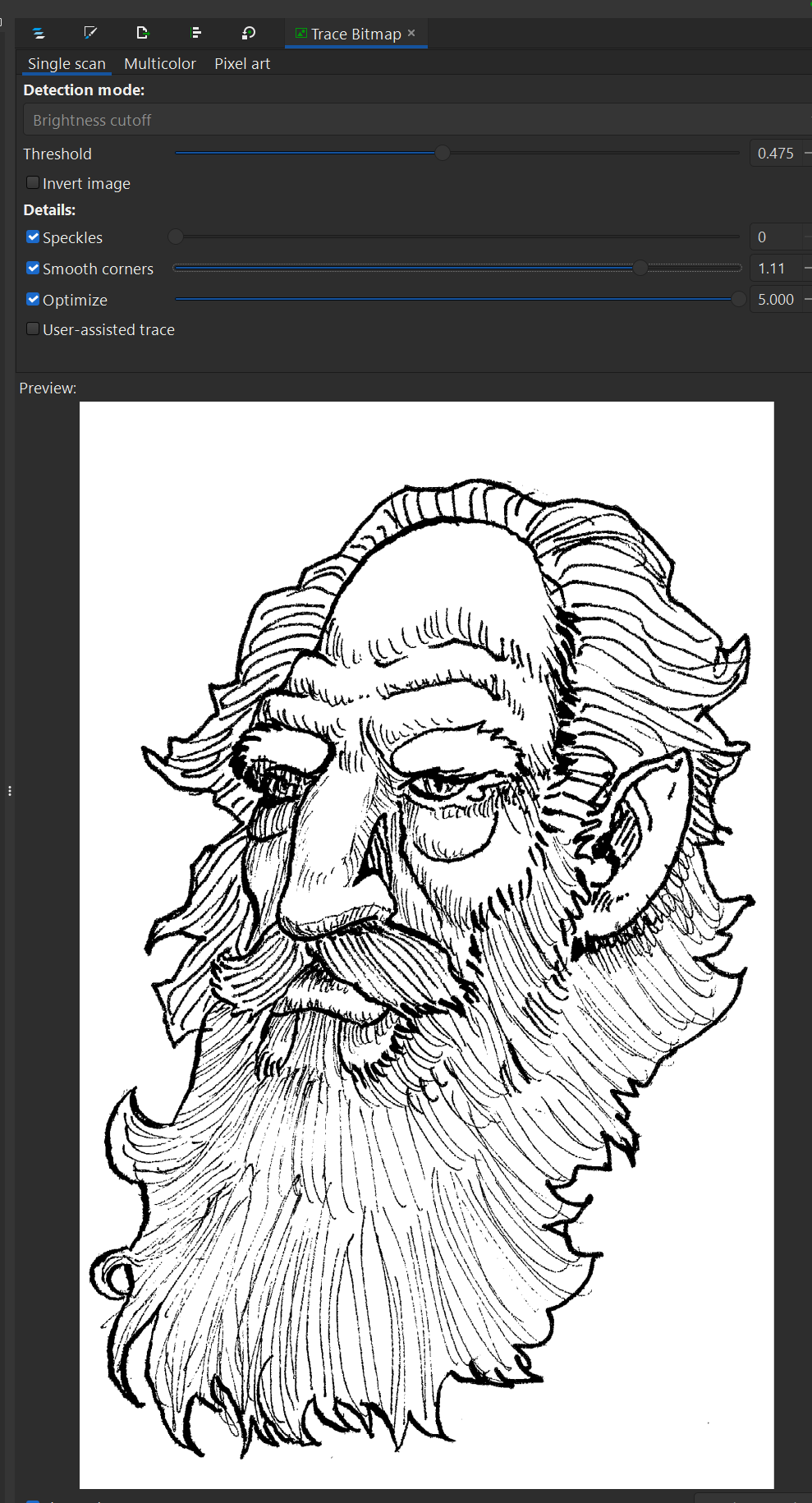Open the Export panel icon
The height and width of the screenshot is (1503, 812).
[142, 33]
